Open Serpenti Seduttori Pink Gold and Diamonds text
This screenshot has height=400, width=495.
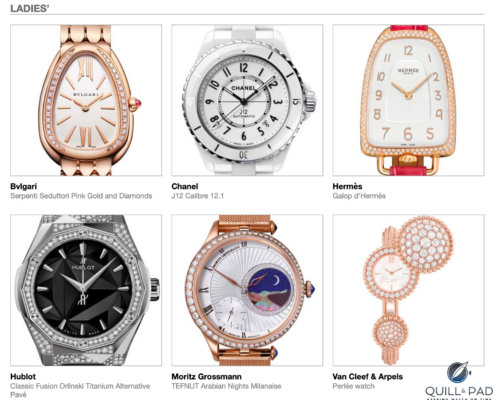point(81,196)
